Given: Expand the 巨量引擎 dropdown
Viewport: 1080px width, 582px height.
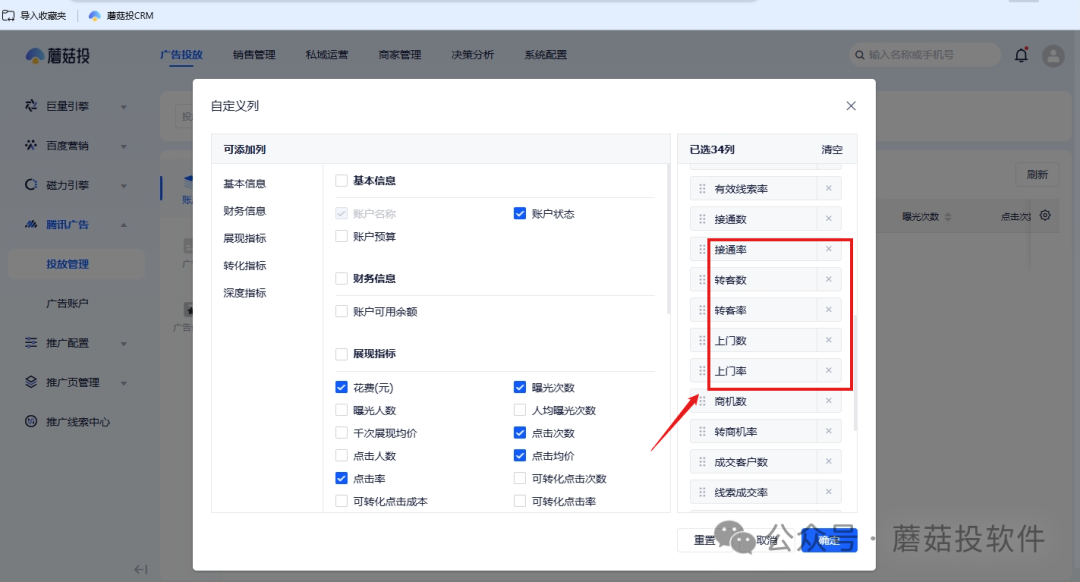Looking at the screenshot, I should click(123, 107).
